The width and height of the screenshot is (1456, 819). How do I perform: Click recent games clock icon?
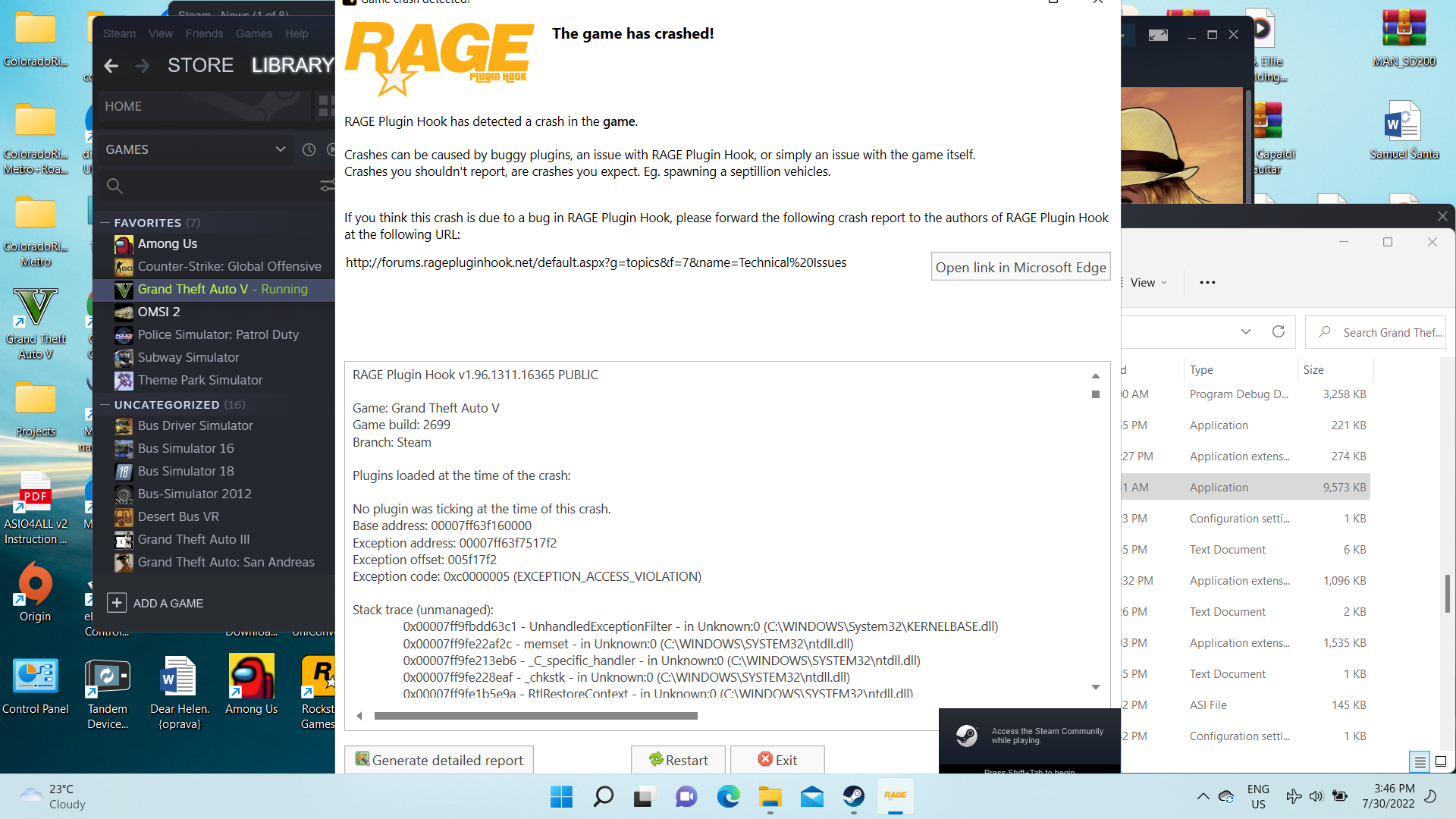point(309,149)
